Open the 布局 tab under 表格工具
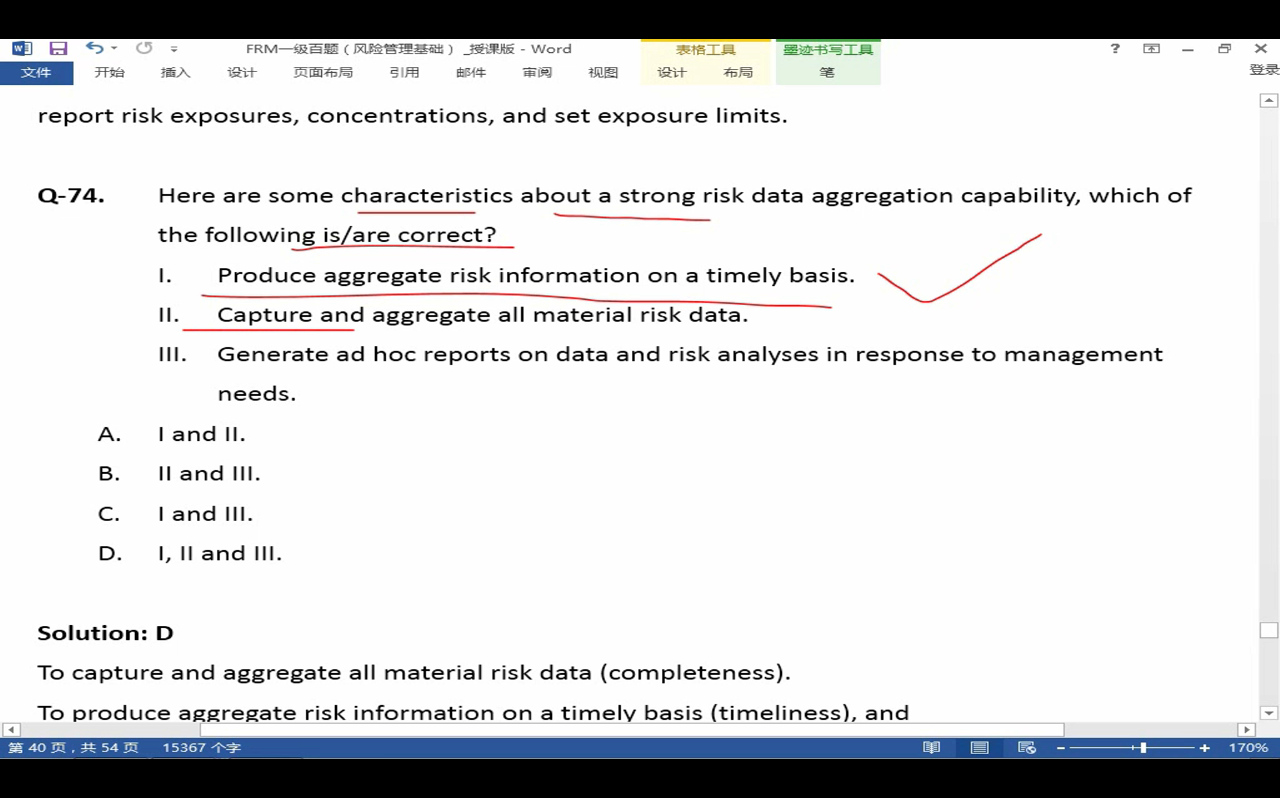The width and height of the screenshot is (1280, 798). coord(738,73)
